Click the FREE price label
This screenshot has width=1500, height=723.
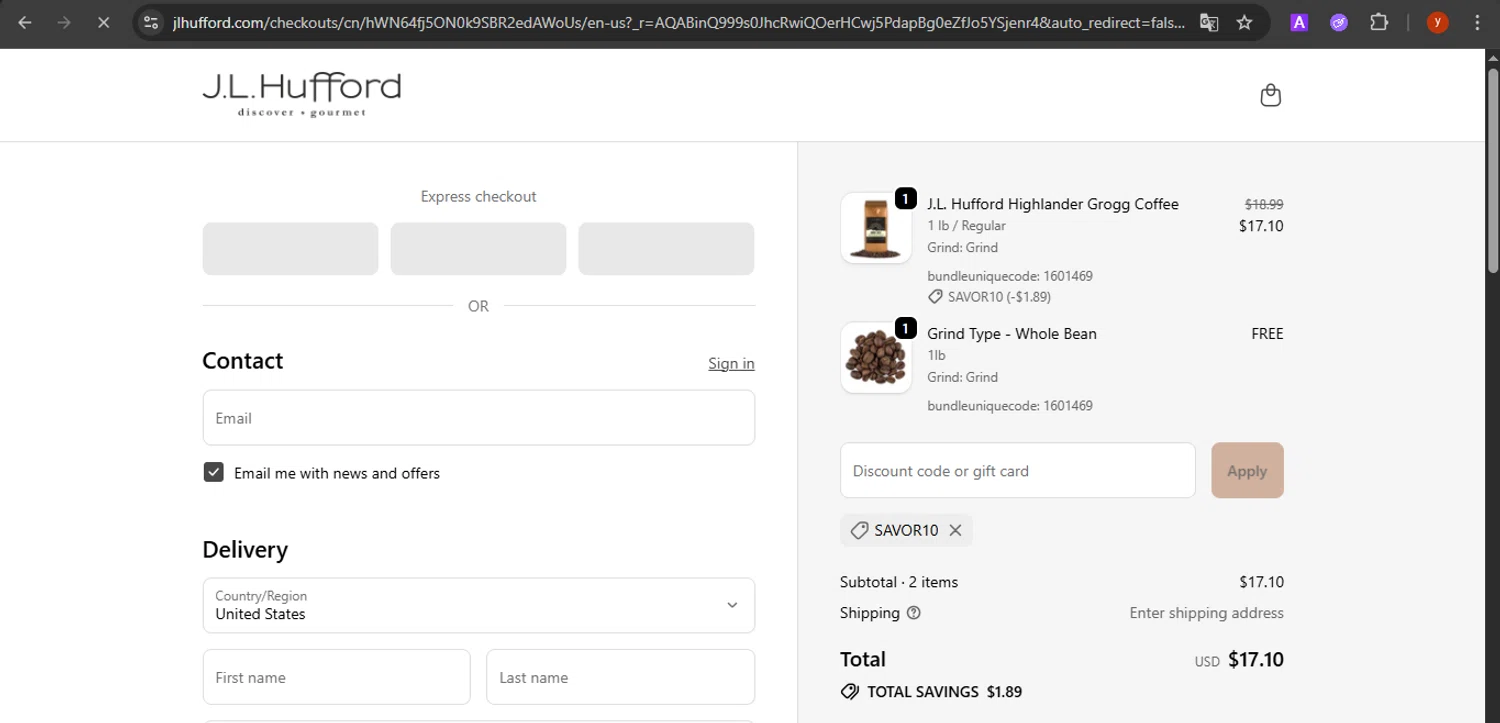click(1267, 334)
